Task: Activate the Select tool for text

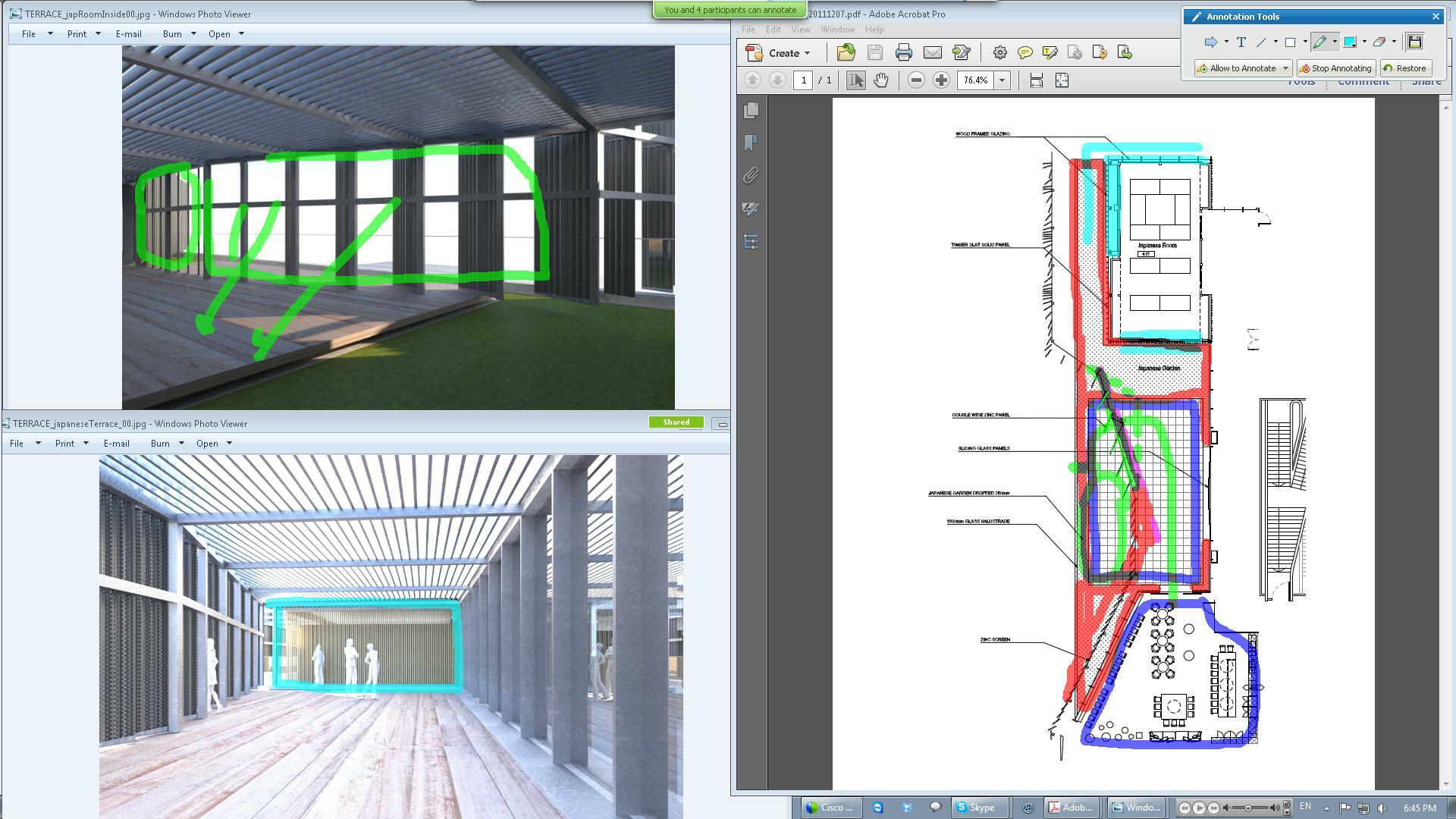Action: (x=855, y=80)
